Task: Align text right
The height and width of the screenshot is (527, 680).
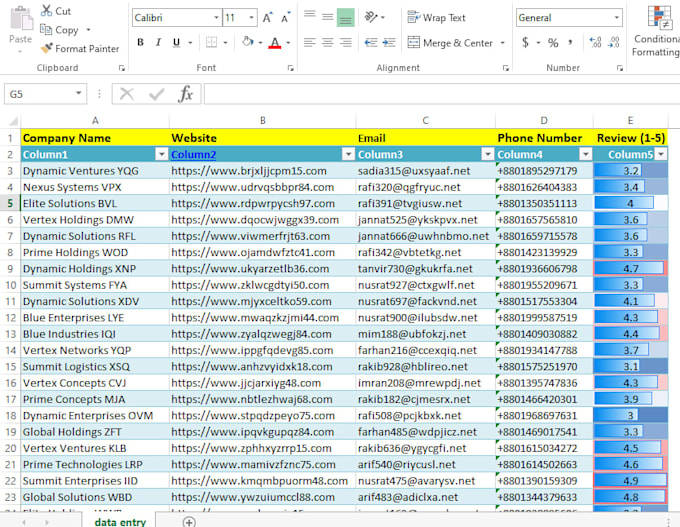Action: click(346, 43)
